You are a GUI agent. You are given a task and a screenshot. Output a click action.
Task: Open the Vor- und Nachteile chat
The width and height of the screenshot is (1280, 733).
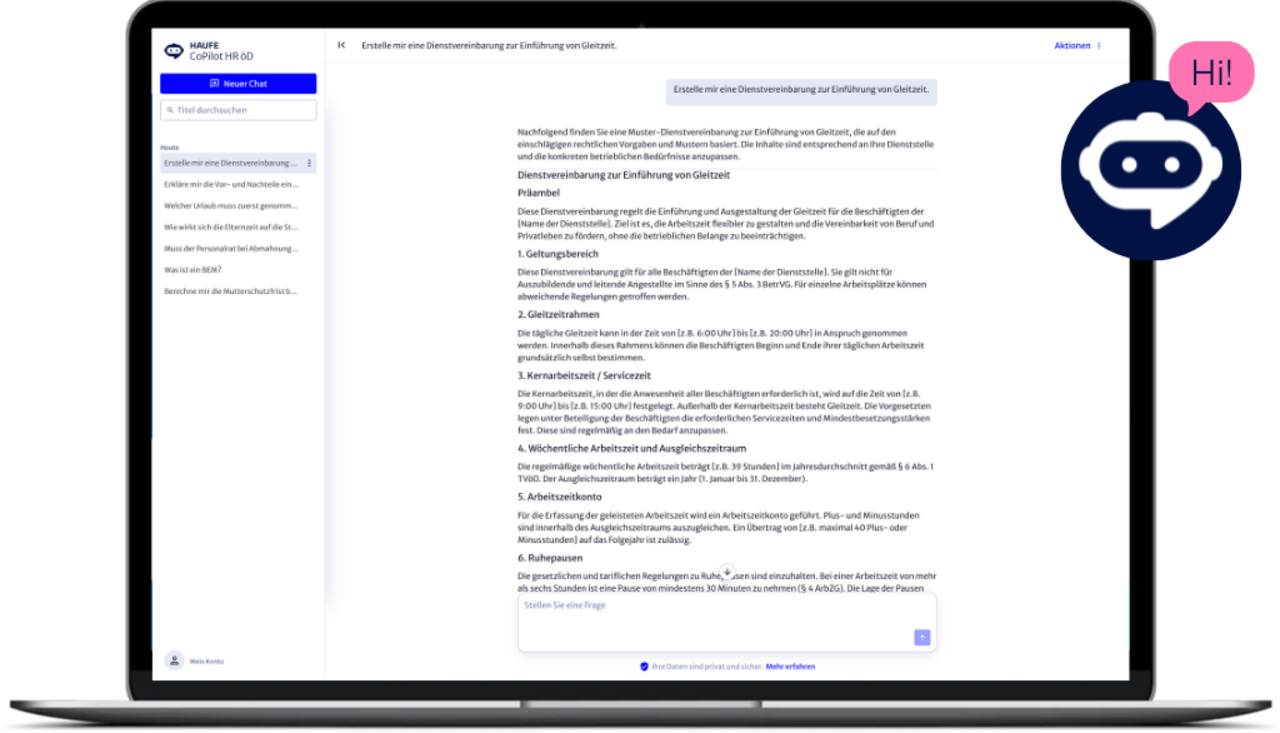click(x=231, y=184)
